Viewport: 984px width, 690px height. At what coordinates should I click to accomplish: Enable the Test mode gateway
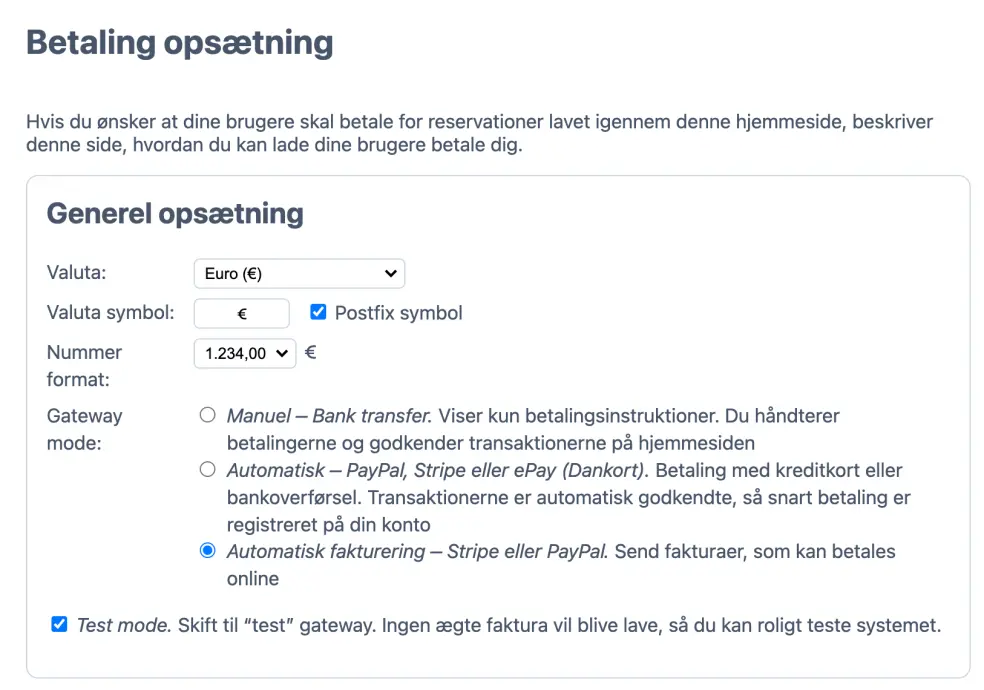[x=59, y=624]
